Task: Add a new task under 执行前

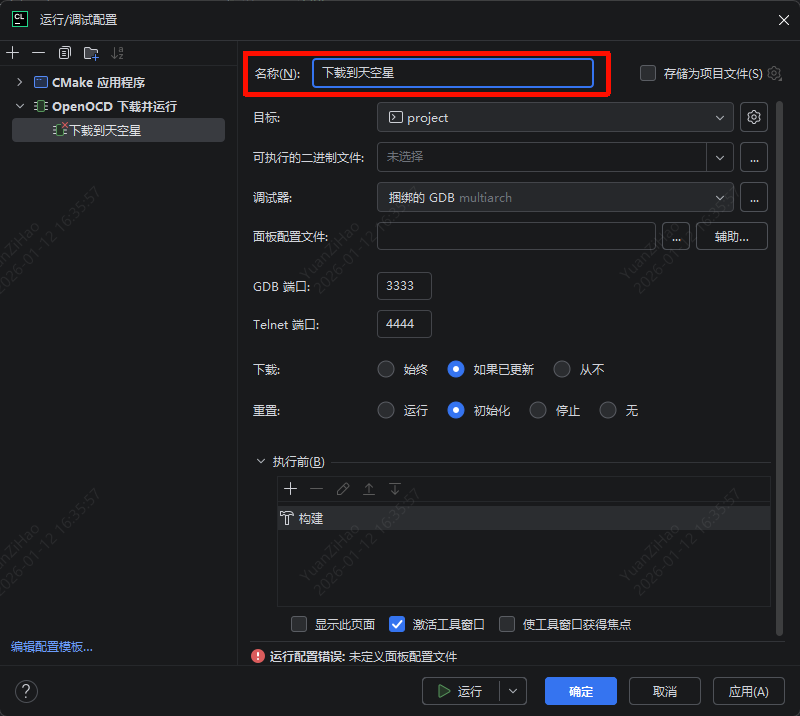Action: [290, 489]
